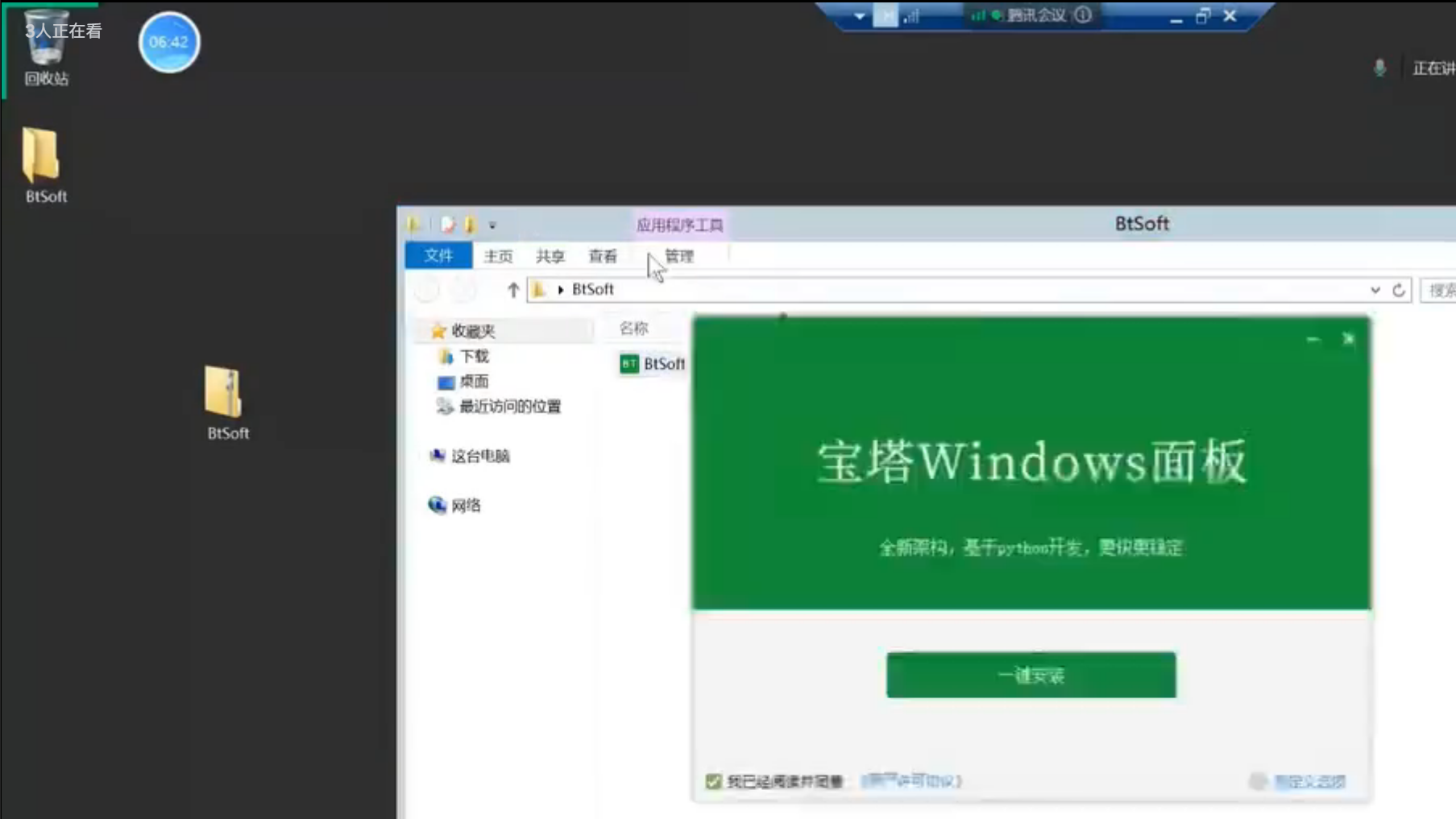Switch to the 管理 ribbon tab

[679, 256]
